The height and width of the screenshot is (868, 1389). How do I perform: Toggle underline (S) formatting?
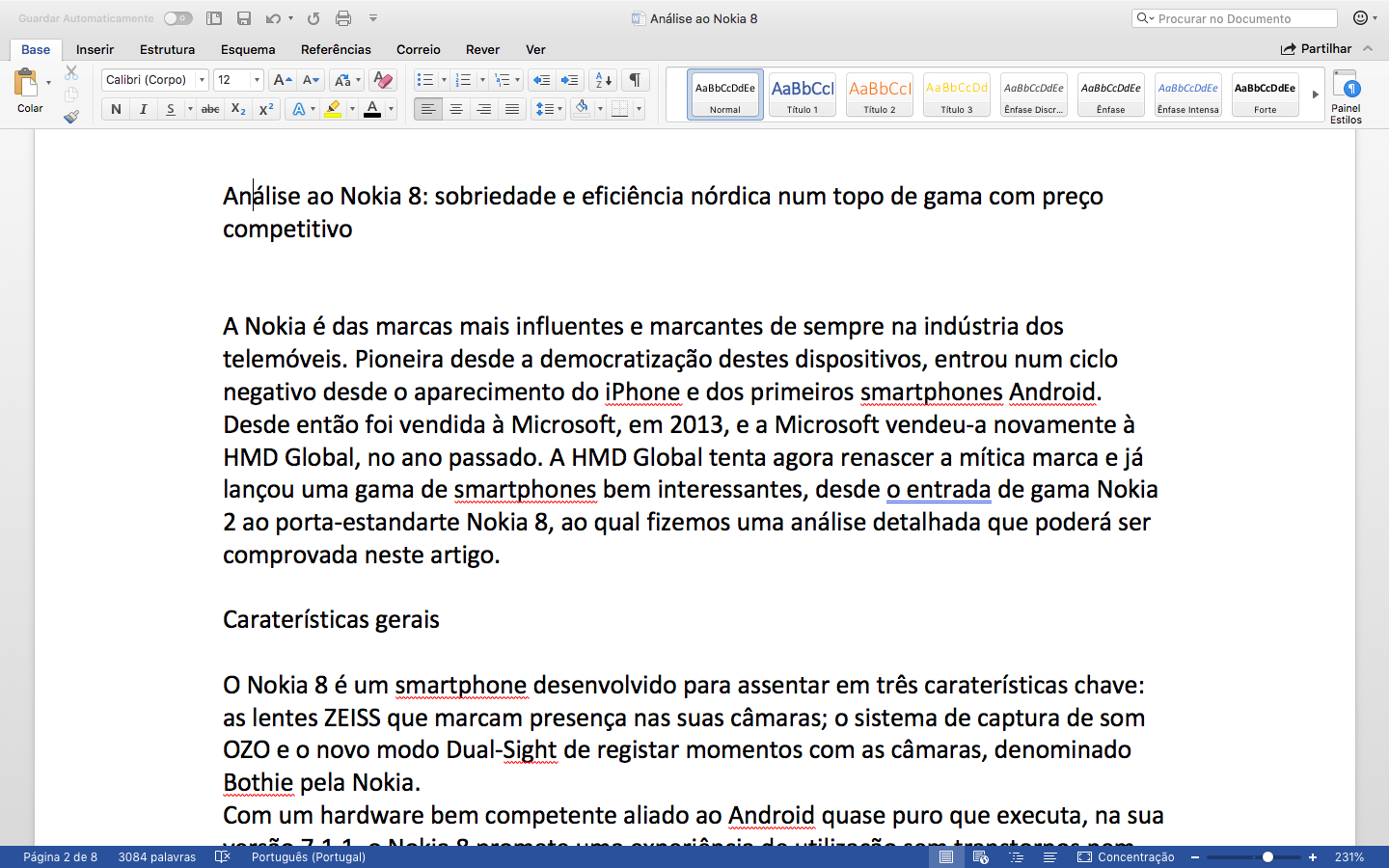170,109
